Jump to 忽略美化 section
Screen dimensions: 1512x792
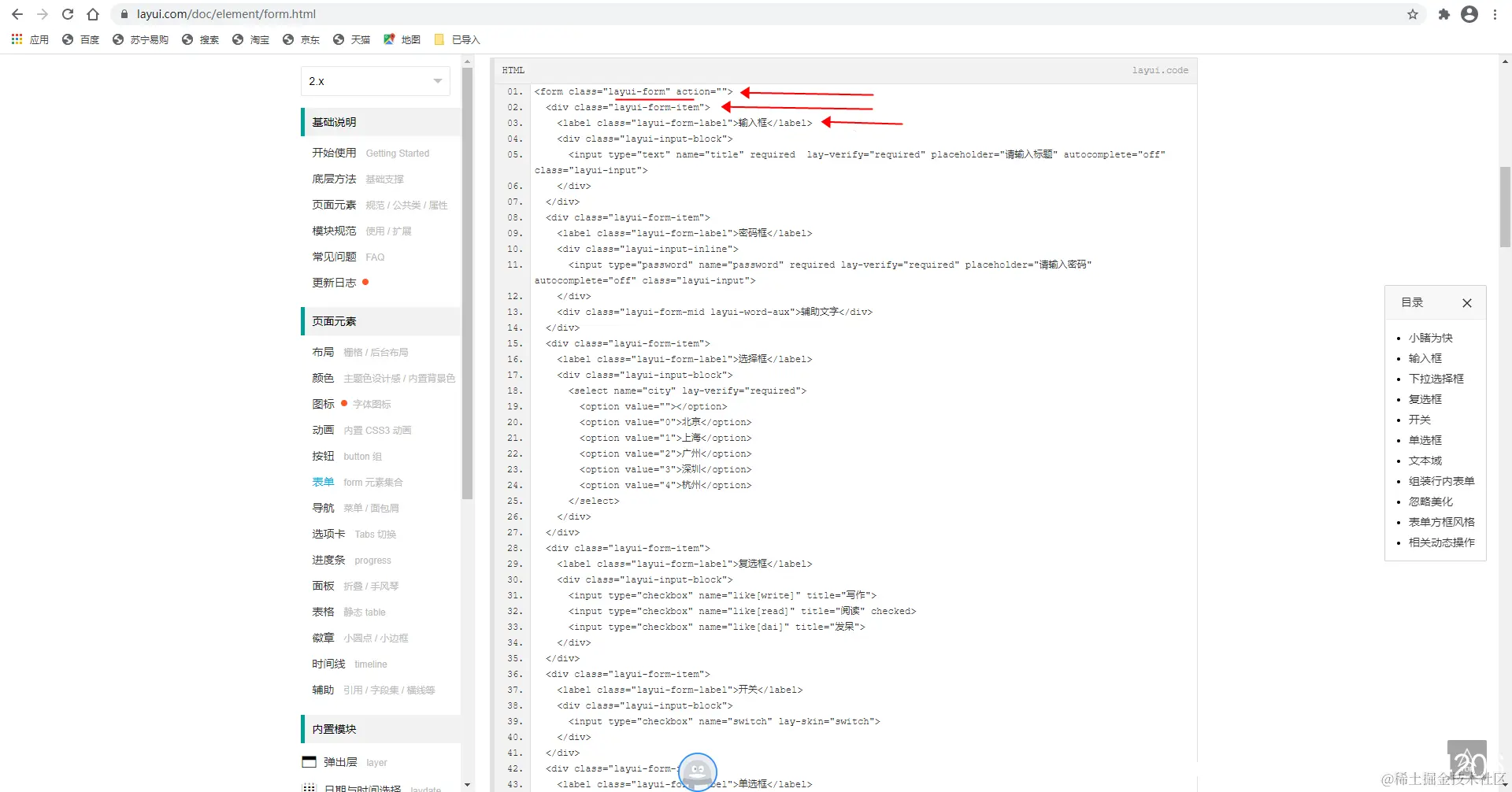[x=1430, y=501]
